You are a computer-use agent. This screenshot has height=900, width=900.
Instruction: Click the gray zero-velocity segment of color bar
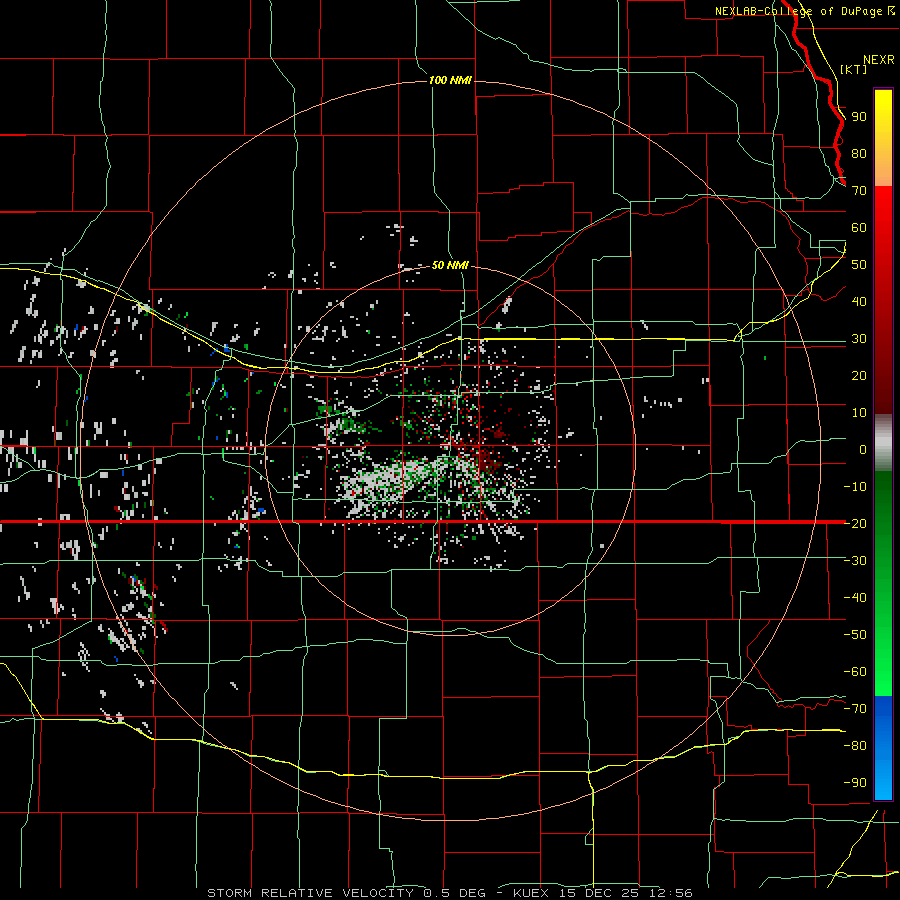883,442
